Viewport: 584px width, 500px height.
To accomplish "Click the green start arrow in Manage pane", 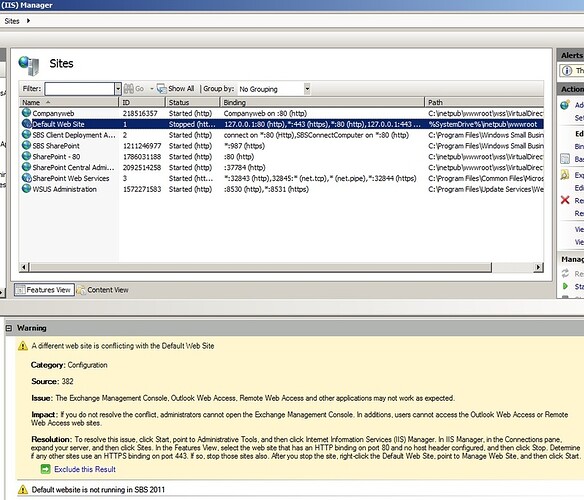I will click(565, 286).
